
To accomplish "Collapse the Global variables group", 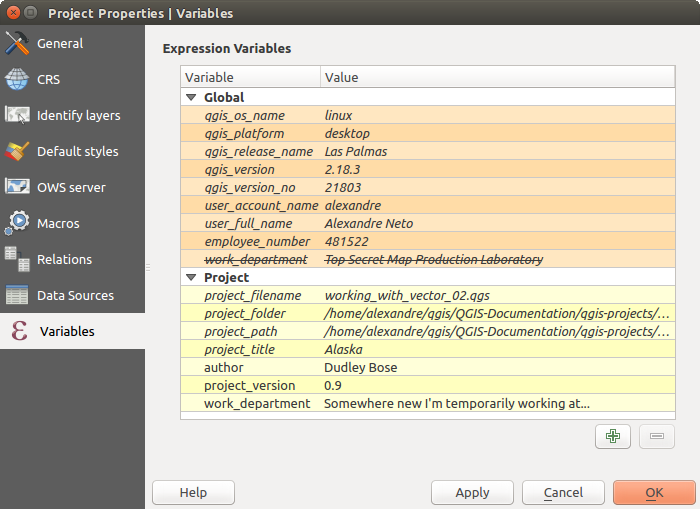I will (191, 98).
